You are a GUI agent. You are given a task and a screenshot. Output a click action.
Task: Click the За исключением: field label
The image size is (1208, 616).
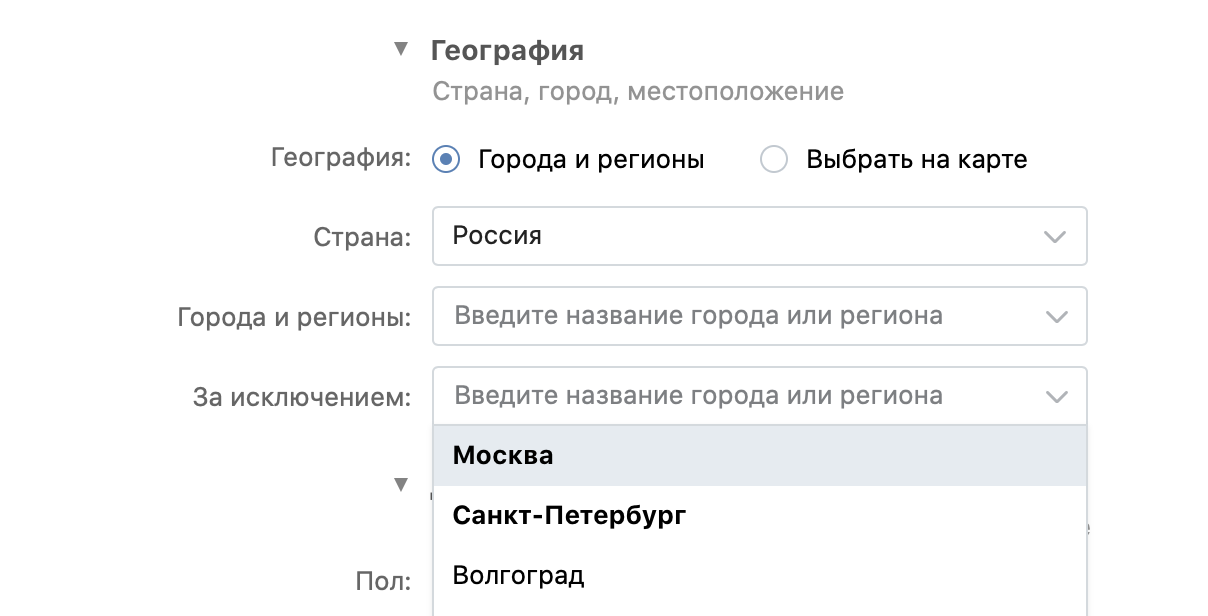point(302,397)
